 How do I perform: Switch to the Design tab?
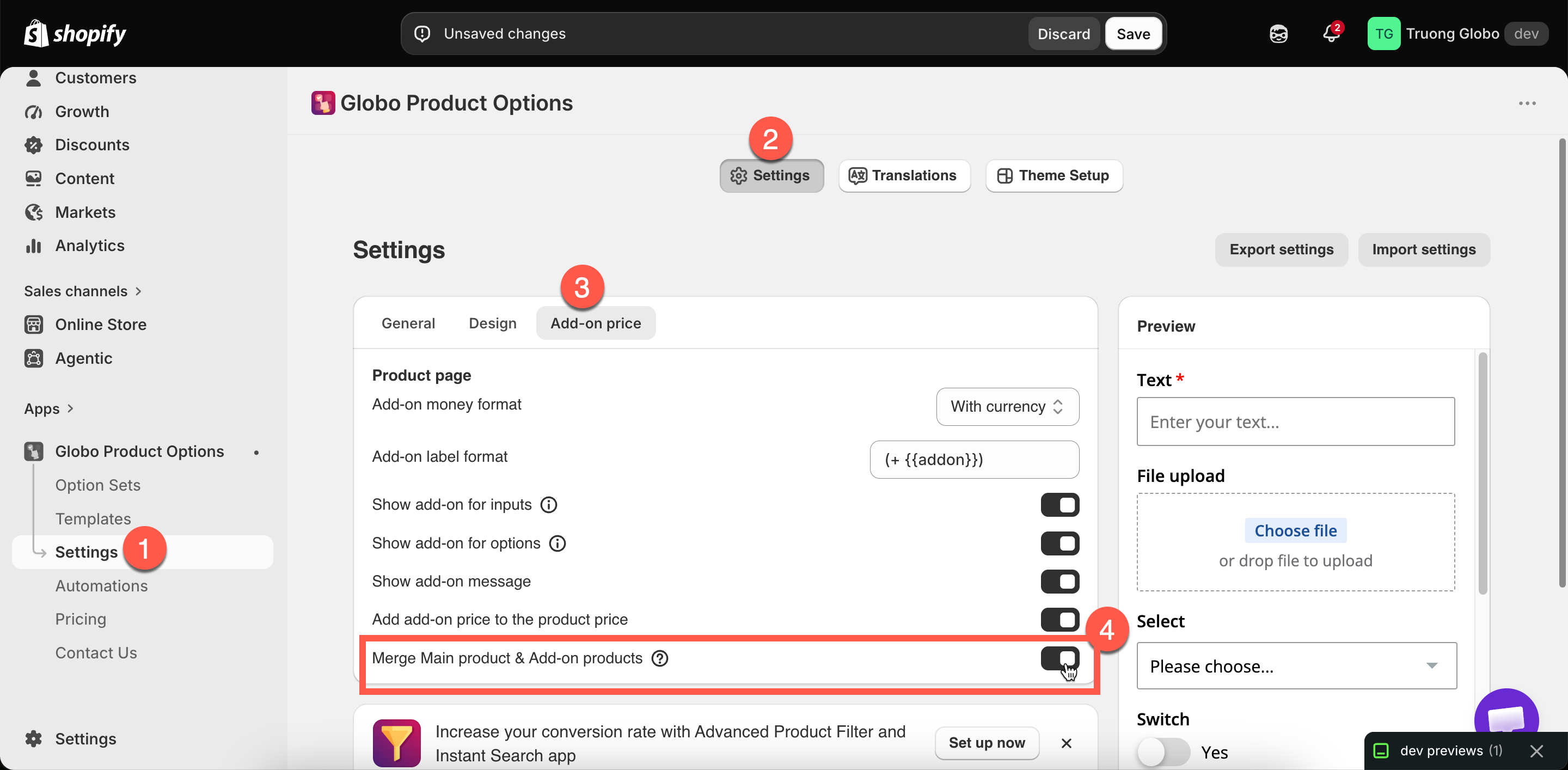pyautogui.click(x=492, y=323)
